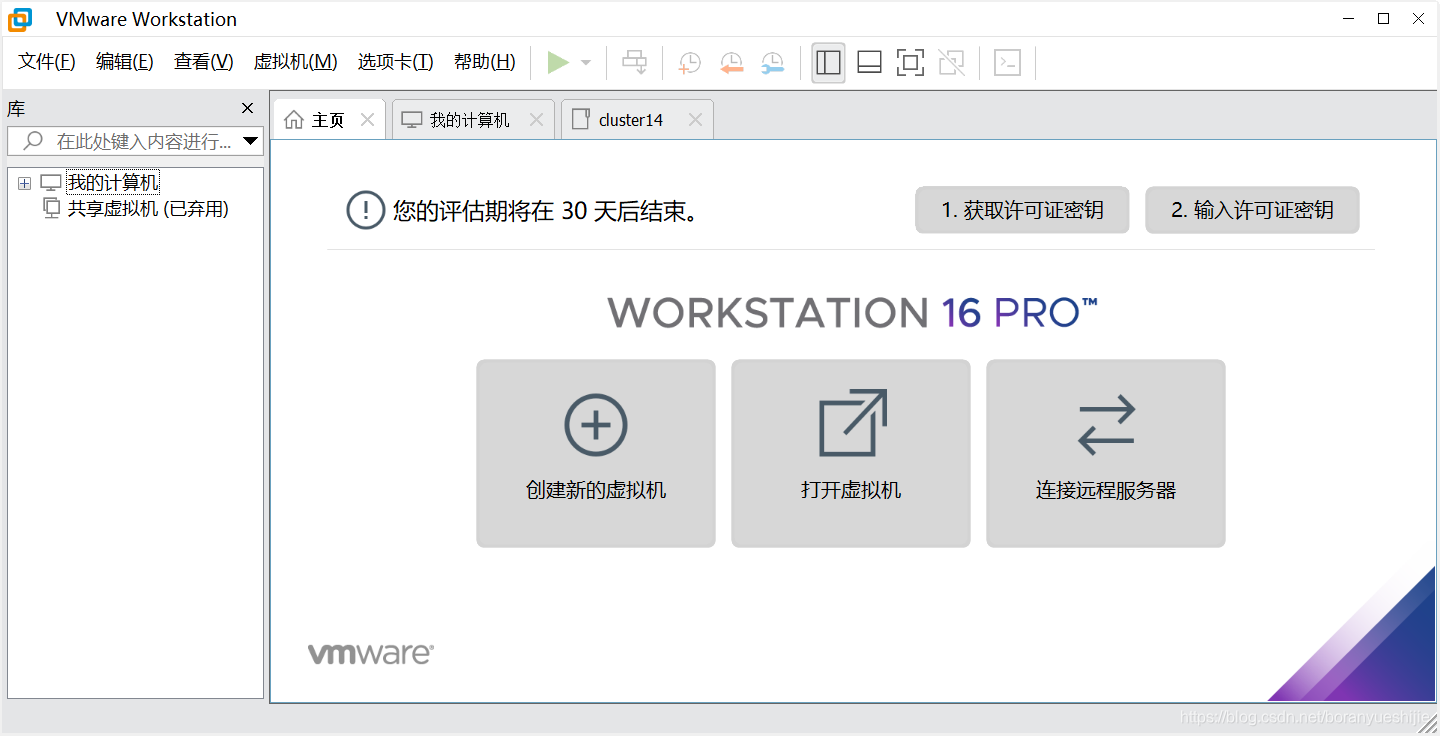
Task: Click 创建新的虚拟机 tile
Action: (596, 453)
